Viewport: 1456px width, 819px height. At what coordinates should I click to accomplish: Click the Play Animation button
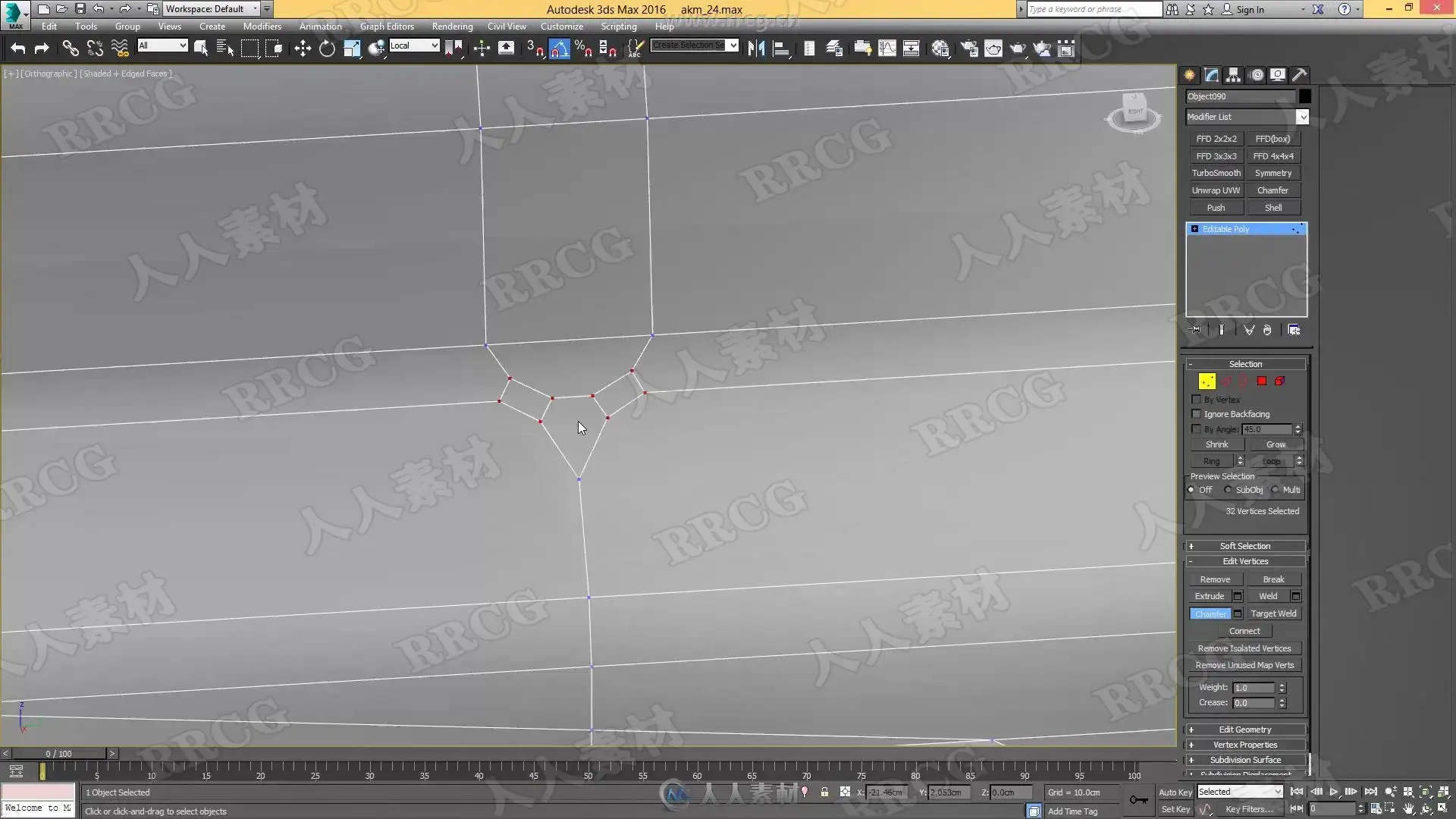(1333, 792)
